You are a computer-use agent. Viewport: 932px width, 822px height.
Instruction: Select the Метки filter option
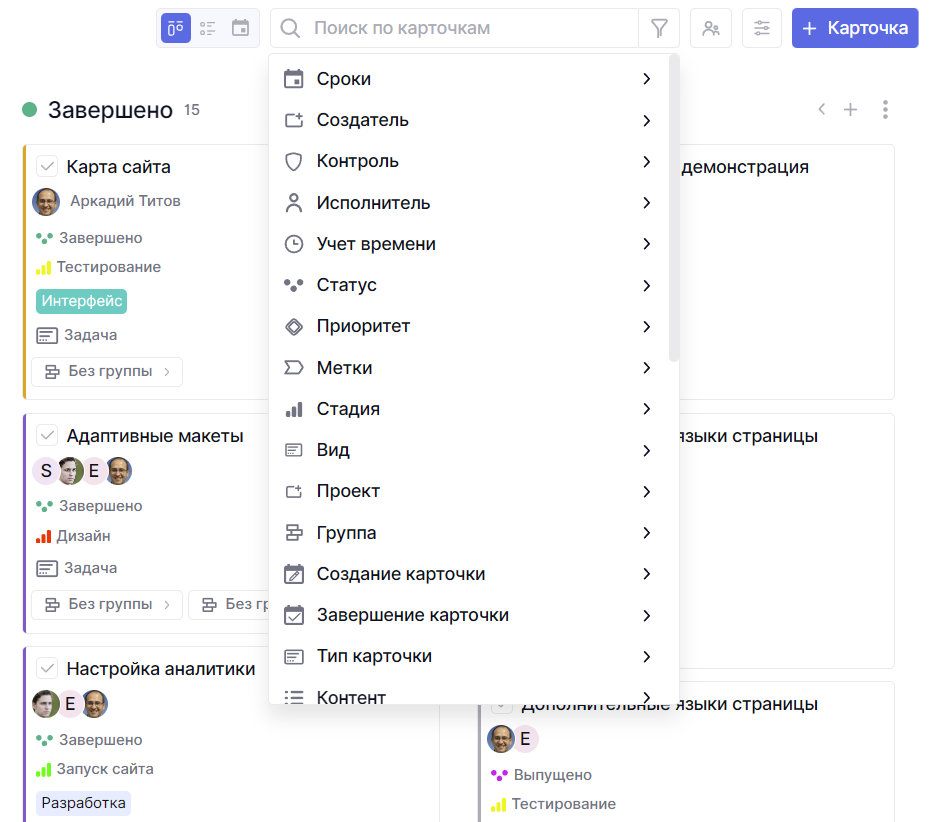[344, 368]
